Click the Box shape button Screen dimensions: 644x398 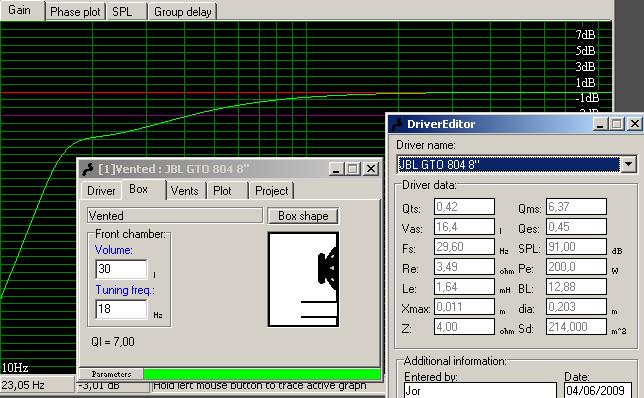tap(303, 216)
